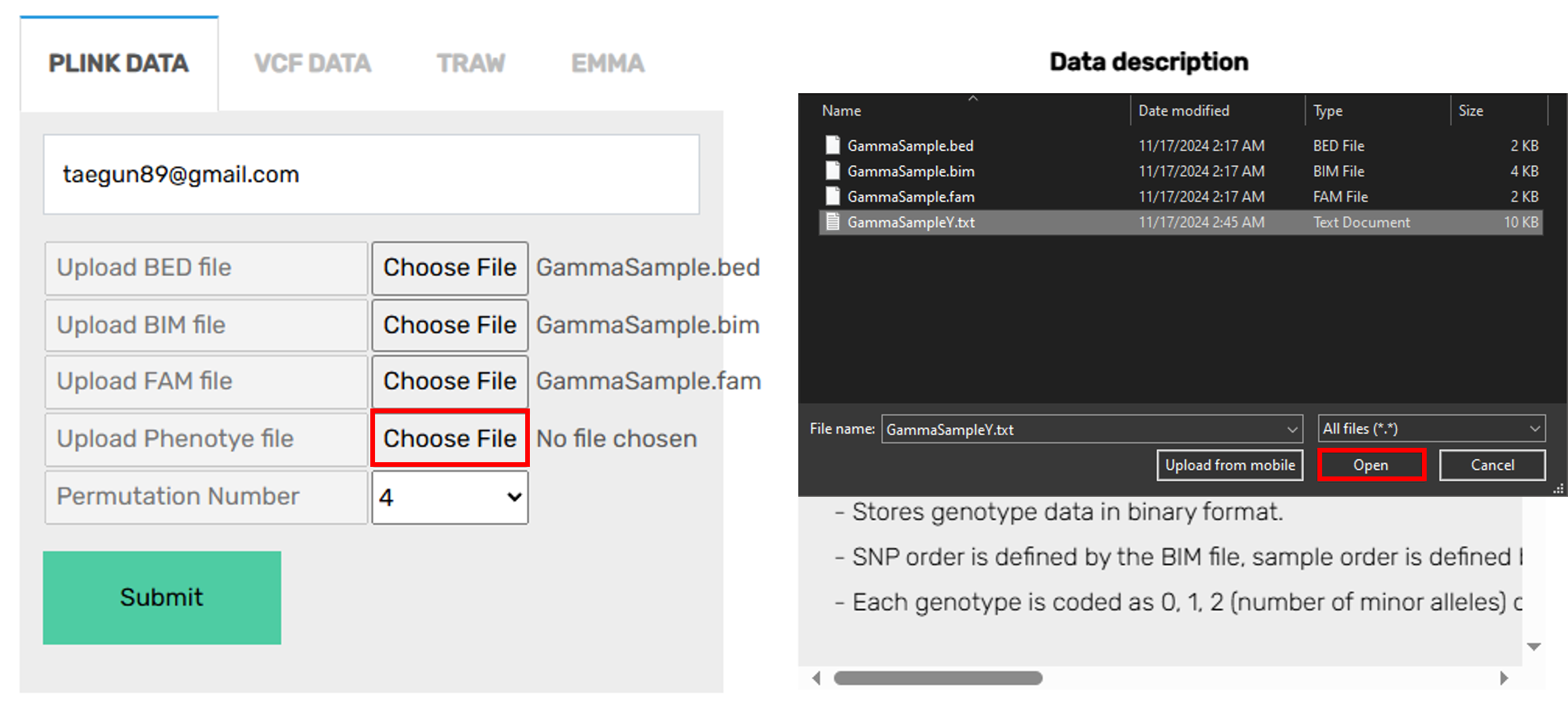Sort files by the Date modified column

click(x=1183, y=111)
